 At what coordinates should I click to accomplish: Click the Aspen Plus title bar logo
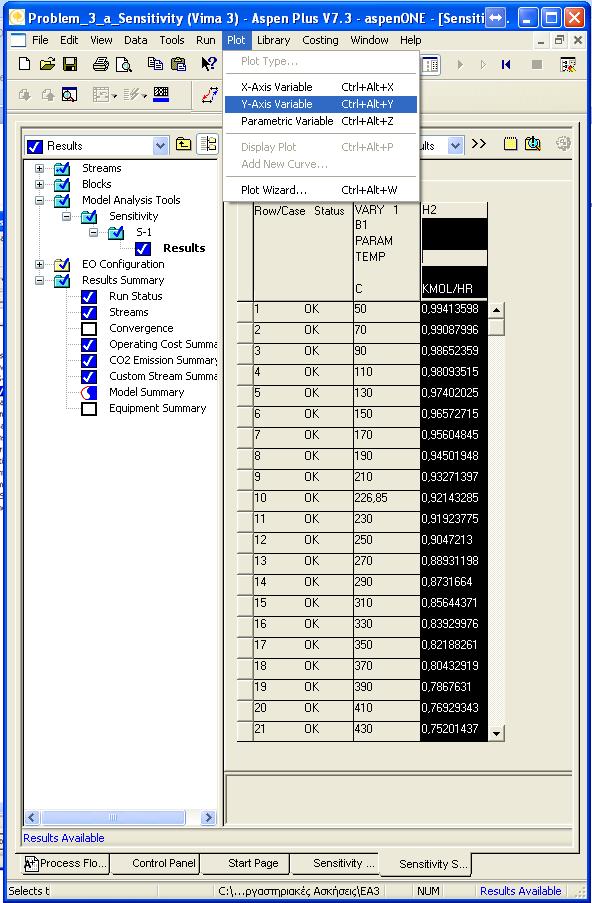[17, 17]
